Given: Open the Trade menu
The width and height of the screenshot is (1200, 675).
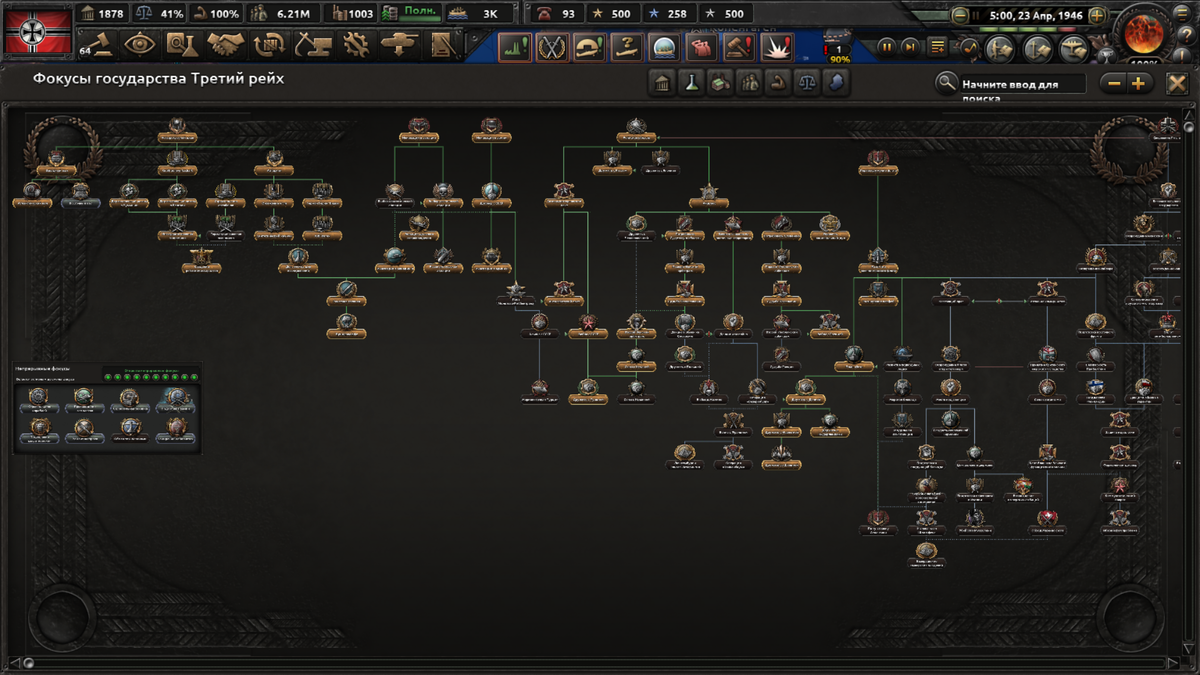Looking at the screenshot, I should [x=270, y=45].
